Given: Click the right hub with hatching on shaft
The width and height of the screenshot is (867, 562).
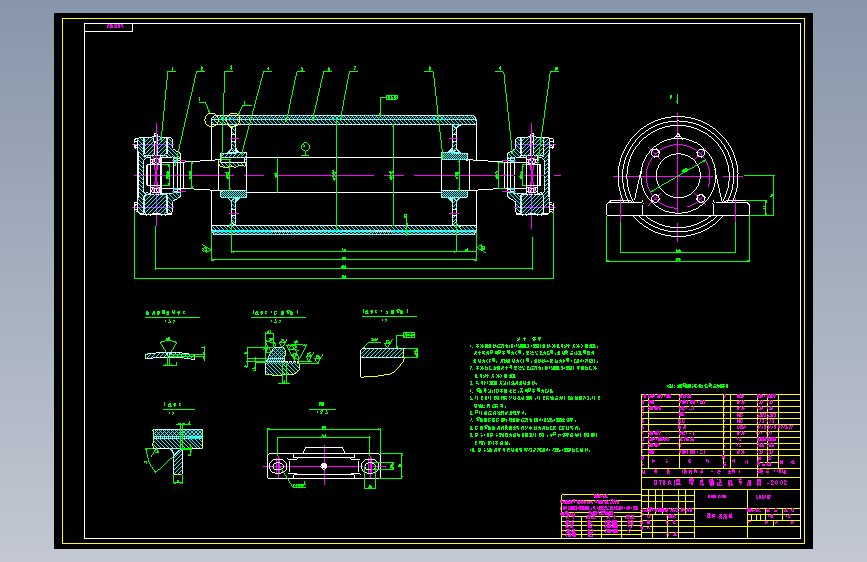Looking at the screenshot, I should pyautogui.click(x=455, y=175).
